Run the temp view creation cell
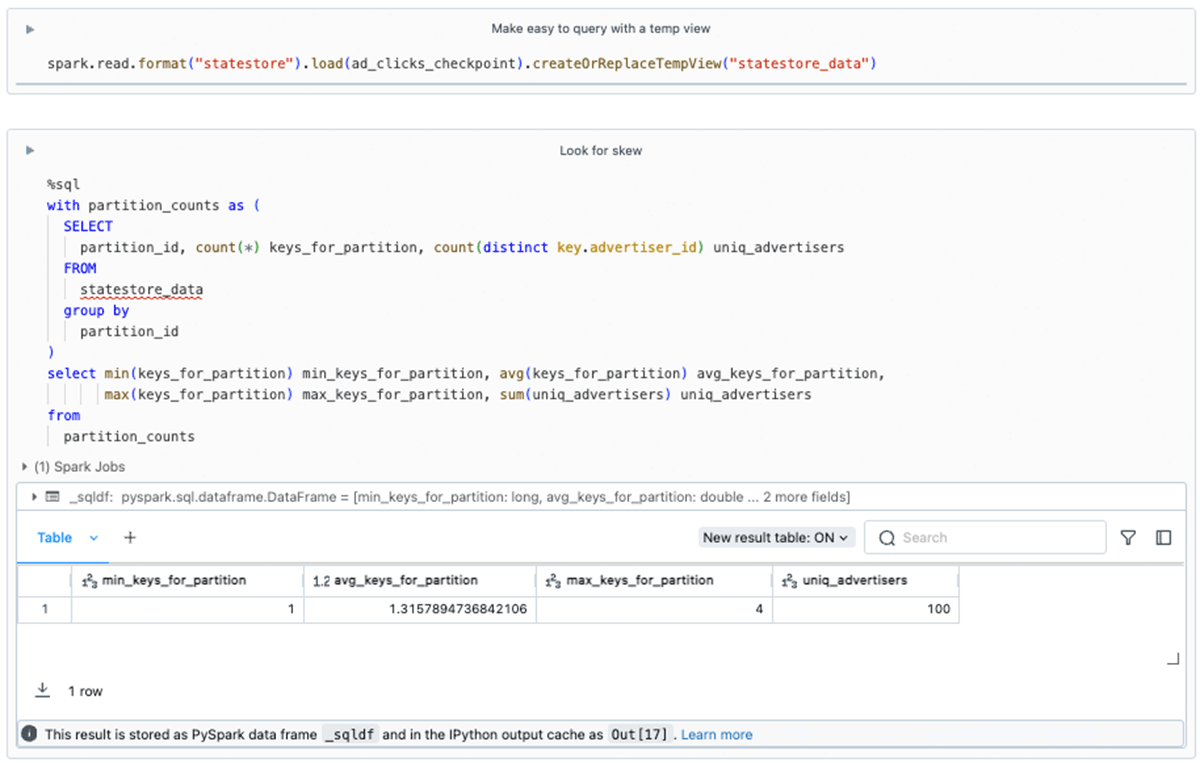This screenshot has height=763, width=1200. coord(30,30)
